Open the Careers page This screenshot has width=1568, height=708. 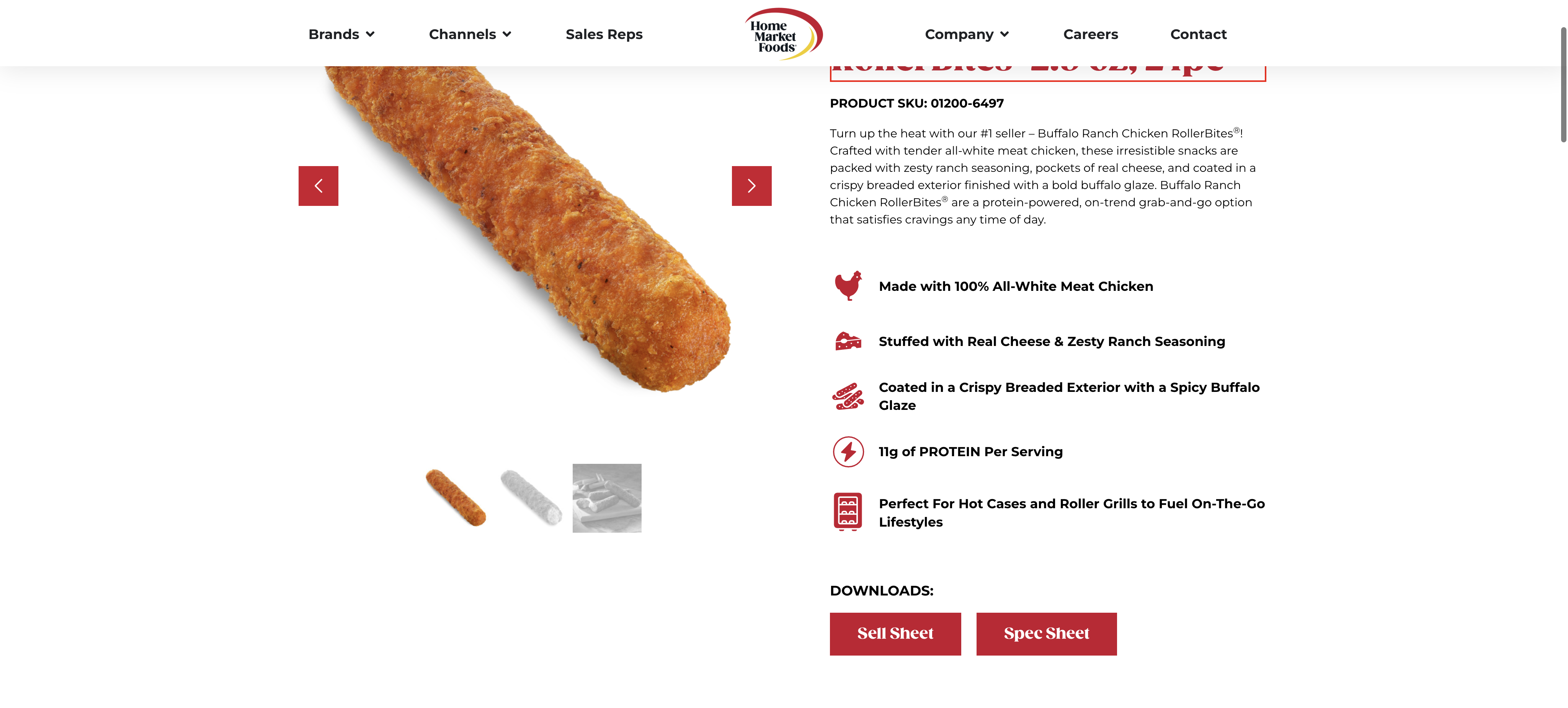tap(1090, 35)
